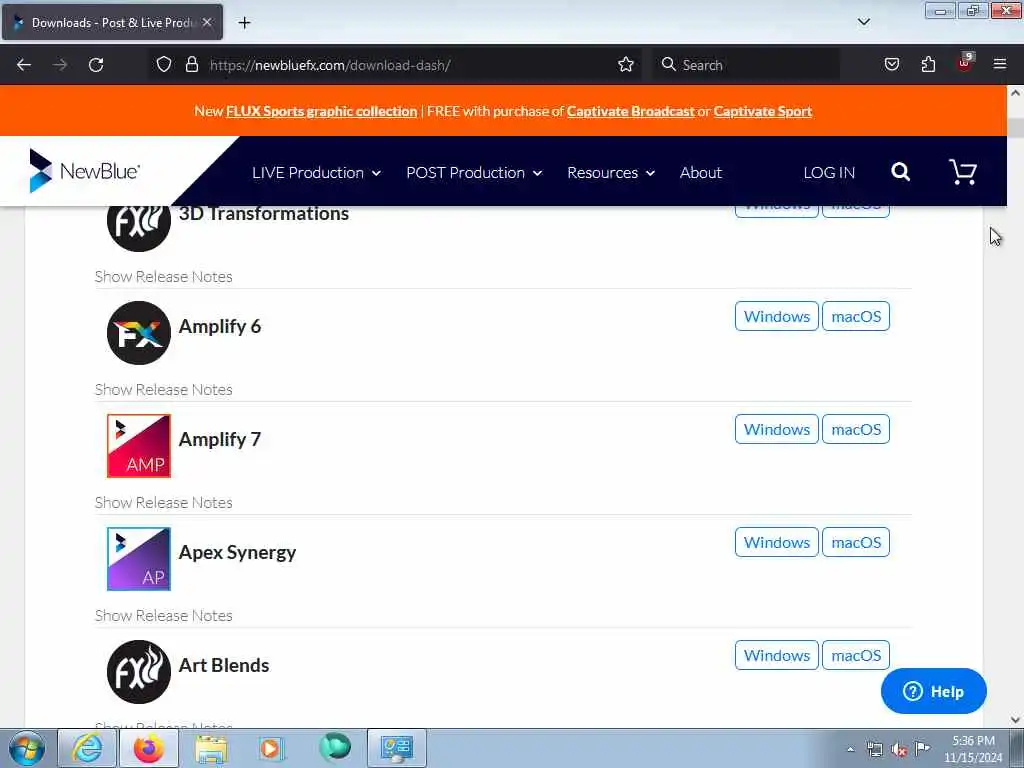Click the Firefox taskbar icon
1024x768 pixels.
149,748
